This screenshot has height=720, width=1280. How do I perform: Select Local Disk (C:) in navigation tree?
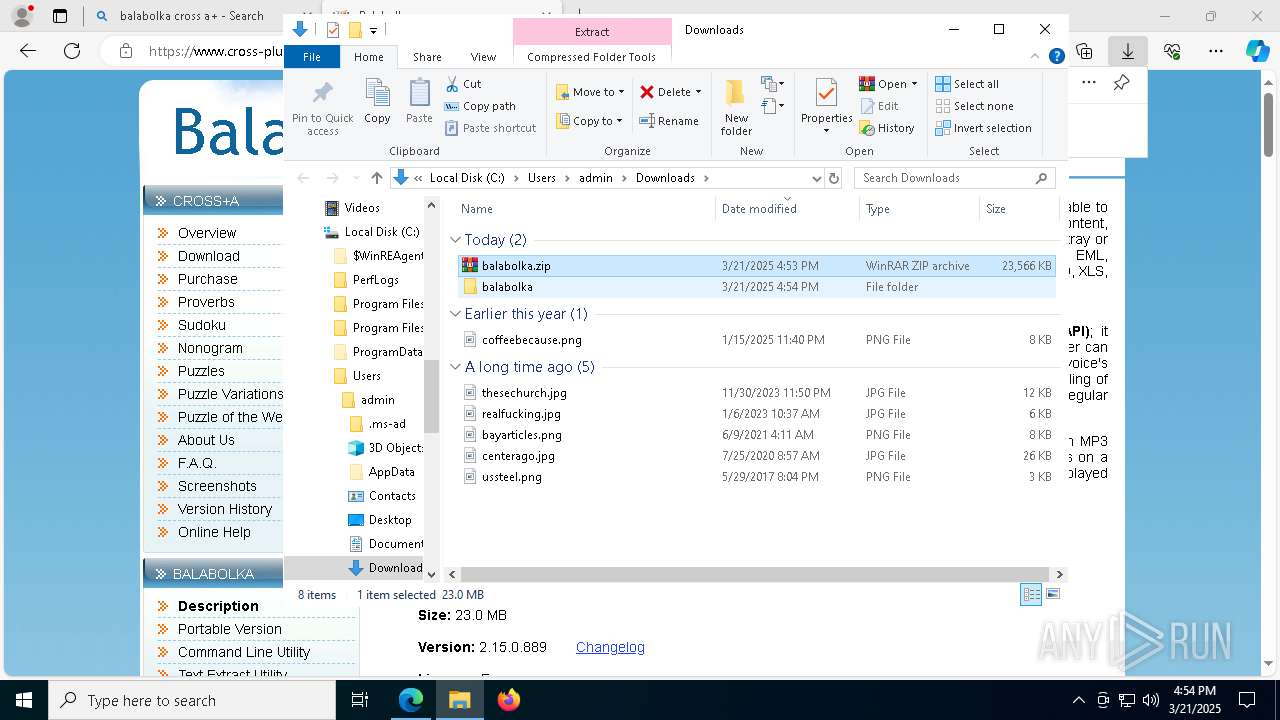[x=381, y=232]
